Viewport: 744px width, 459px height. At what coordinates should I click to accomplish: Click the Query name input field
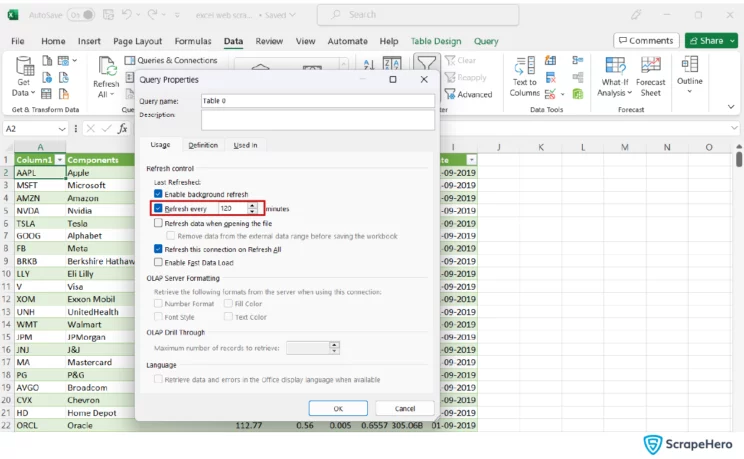point(317,101)
